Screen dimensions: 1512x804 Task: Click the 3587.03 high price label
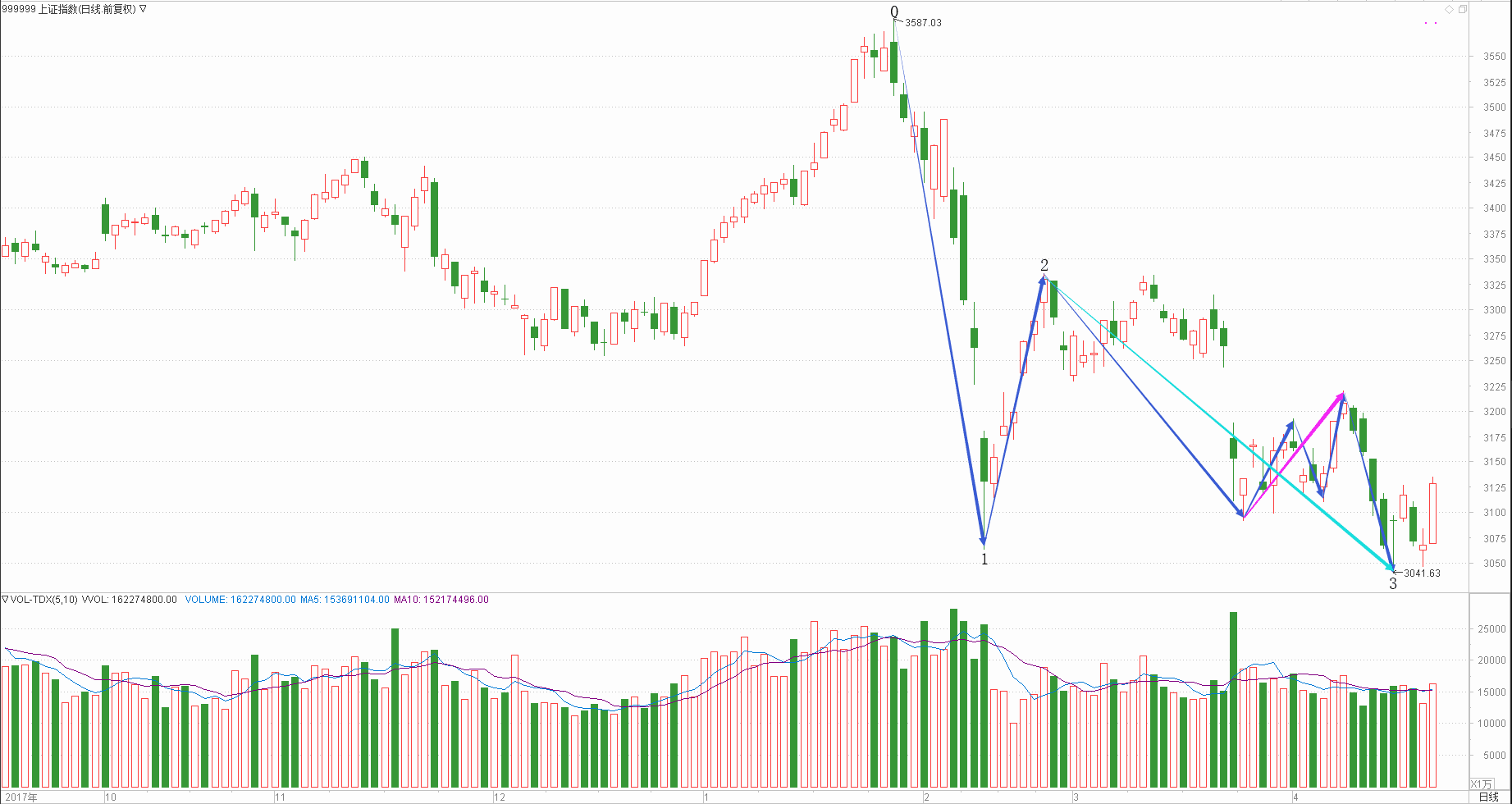tap(923, 23)
